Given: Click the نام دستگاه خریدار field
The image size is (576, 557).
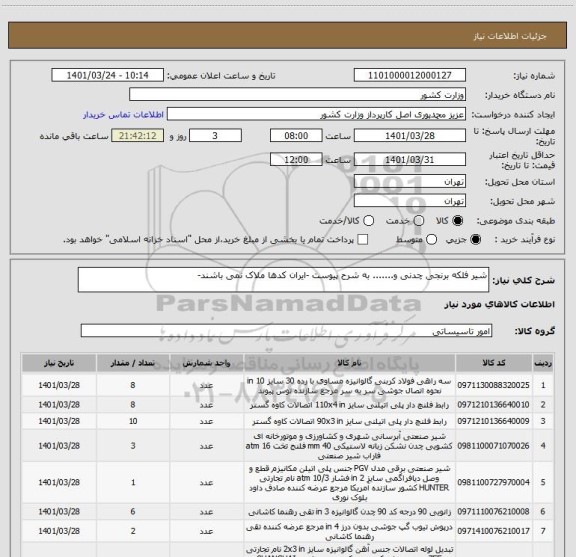Looking at the screenshot, I should pos(298,95).
